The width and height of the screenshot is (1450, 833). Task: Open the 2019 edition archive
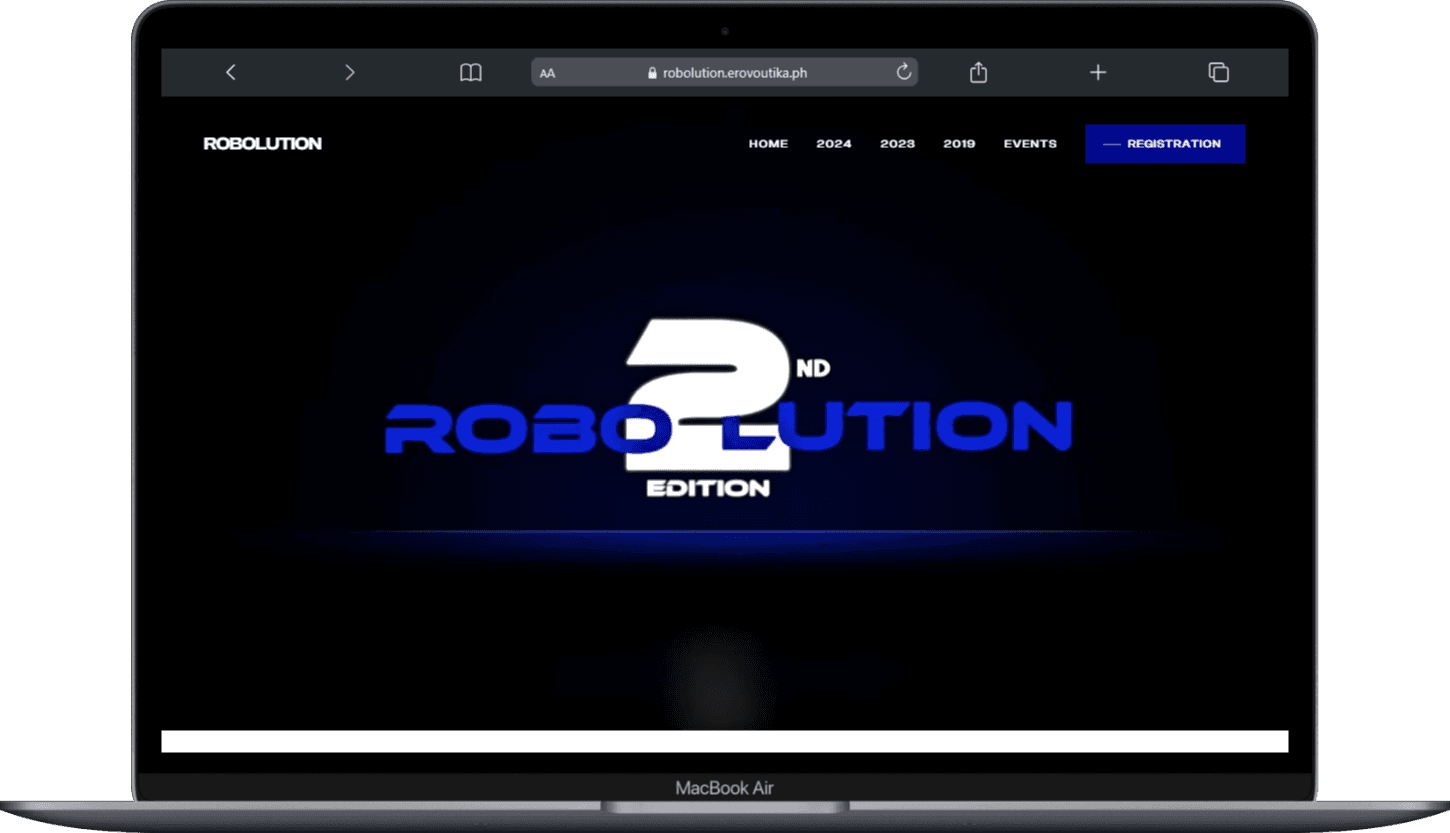pos(959,143)
